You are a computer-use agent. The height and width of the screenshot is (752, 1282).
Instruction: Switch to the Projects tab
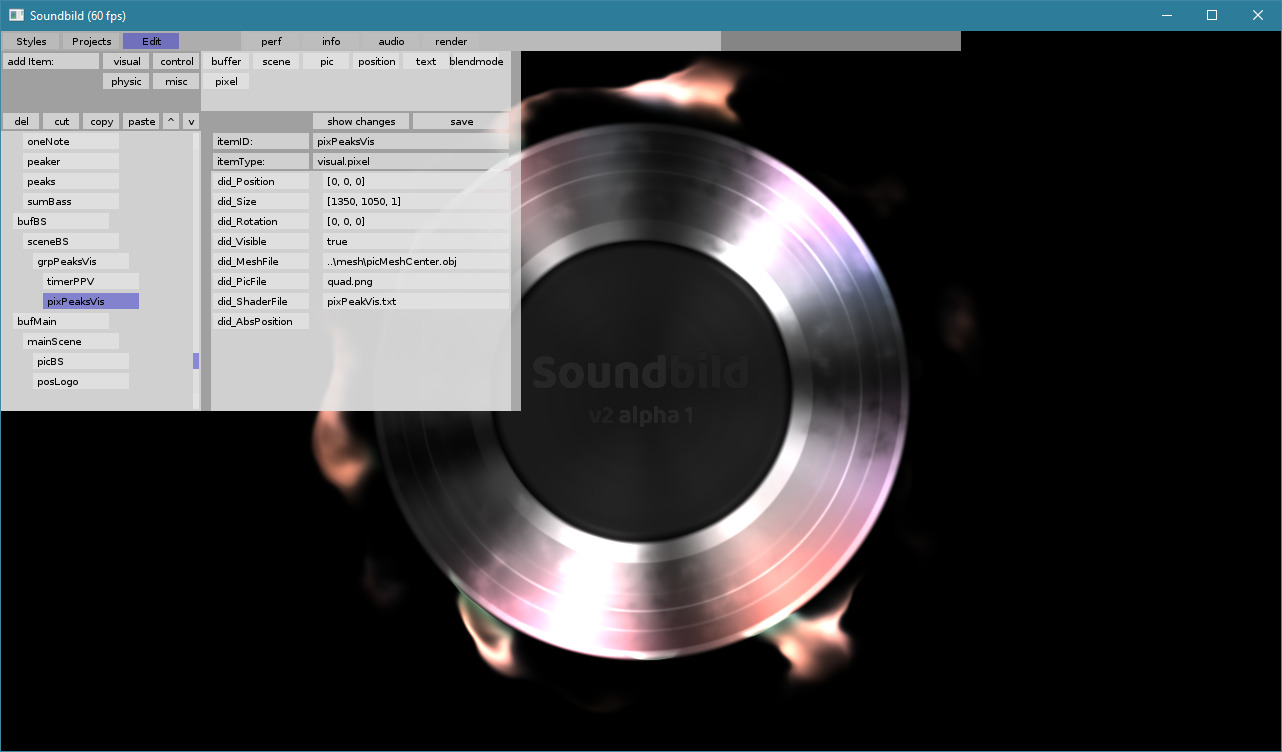coord(91,41)
